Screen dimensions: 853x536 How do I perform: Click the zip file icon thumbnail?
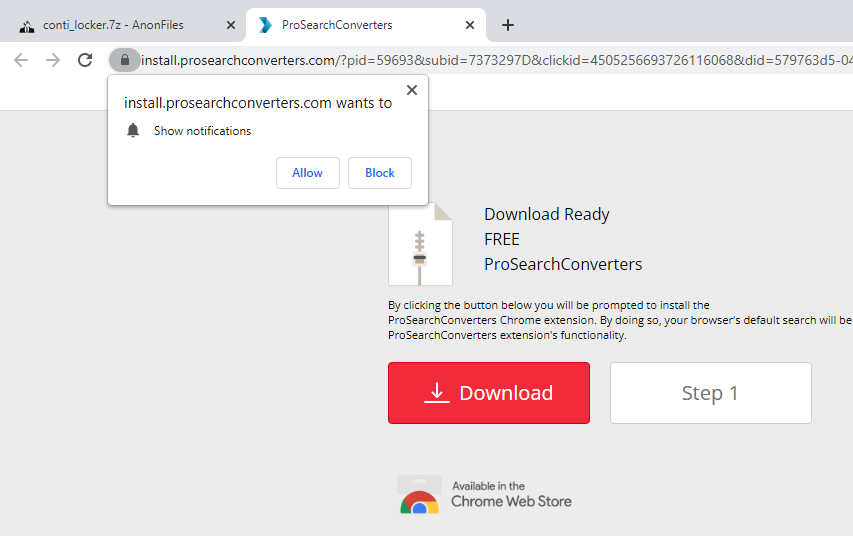420,244
